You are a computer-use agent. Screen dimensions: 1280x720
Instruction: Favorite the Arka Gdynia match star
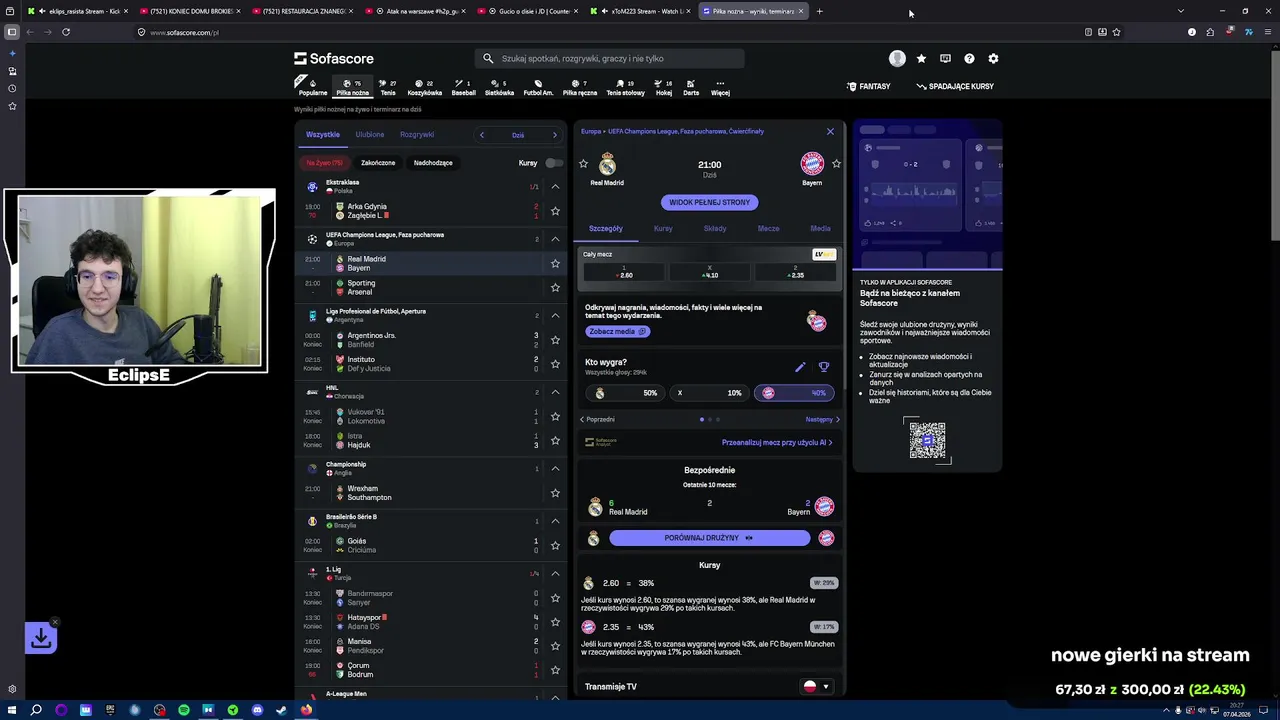pyautogui.click(x=555, y=211)
